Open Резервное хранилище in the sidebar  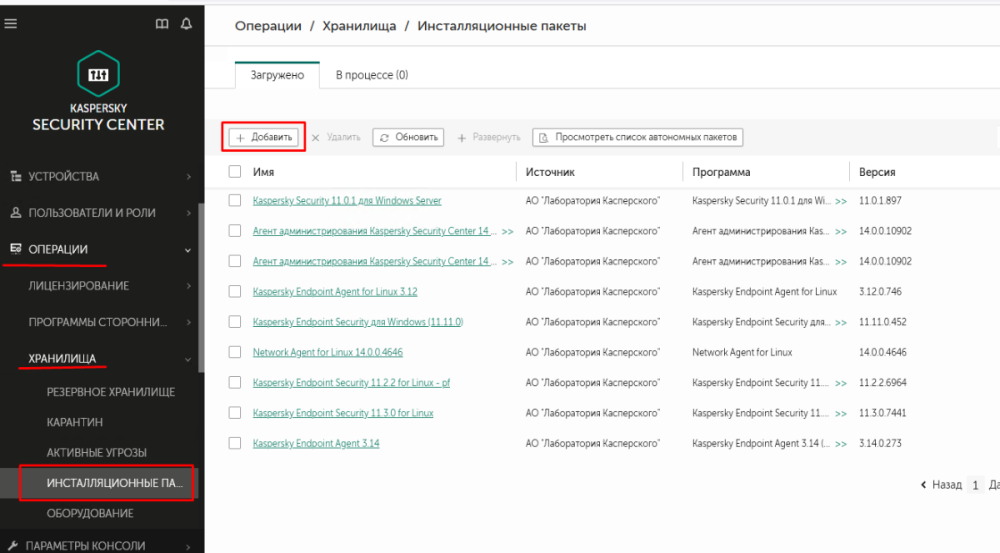coord(110,392)
